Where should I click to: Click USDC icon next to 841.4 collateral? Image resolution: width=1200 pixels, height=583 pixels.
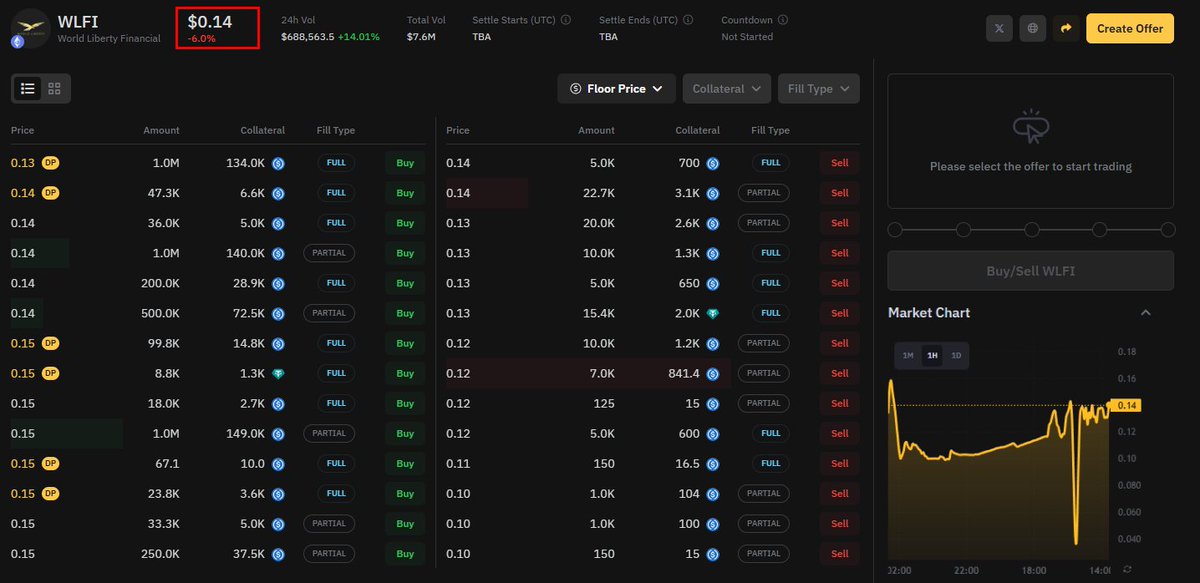(x=712, y=373)
